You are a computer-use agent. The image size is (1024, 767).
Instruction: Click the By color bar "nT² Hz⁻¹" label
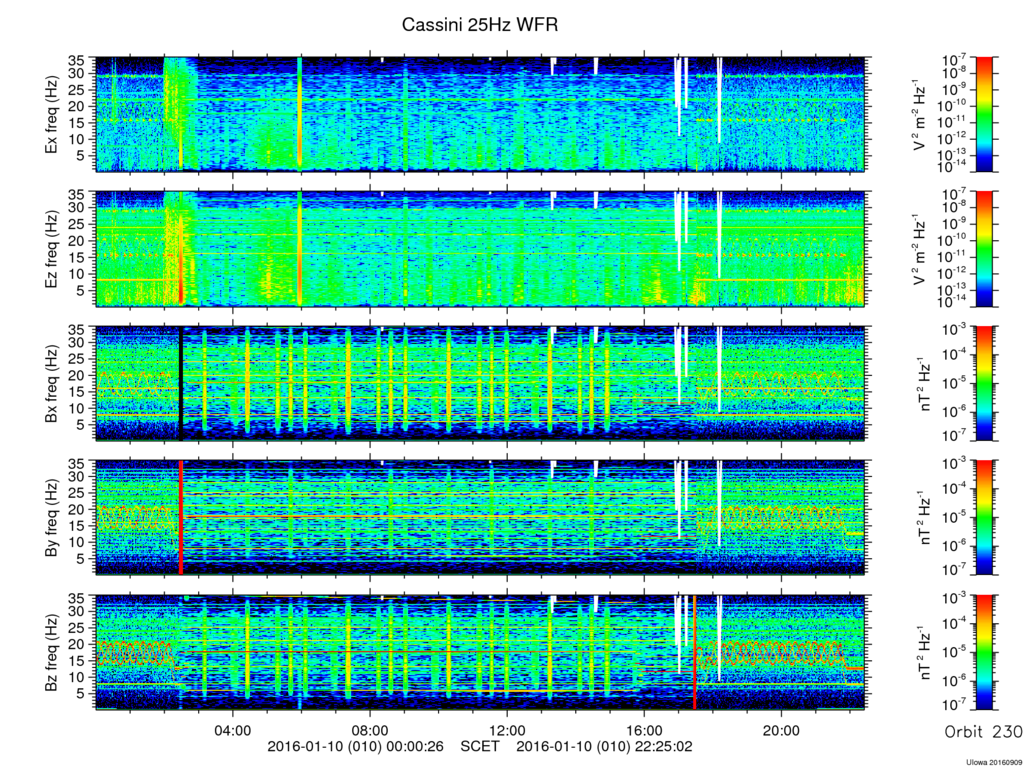925,518
